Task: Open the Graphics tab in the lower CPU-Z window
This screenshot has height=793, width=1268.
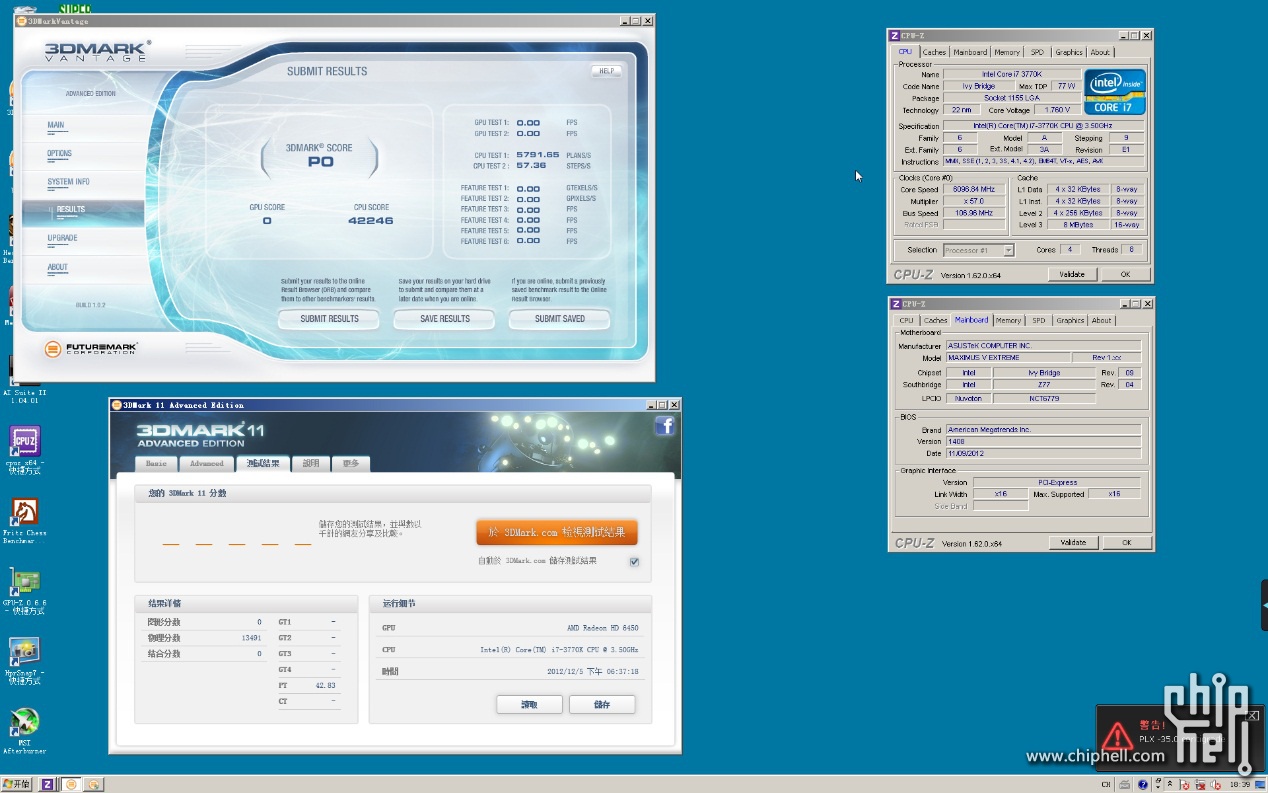Action: (x=1070, y=320)
